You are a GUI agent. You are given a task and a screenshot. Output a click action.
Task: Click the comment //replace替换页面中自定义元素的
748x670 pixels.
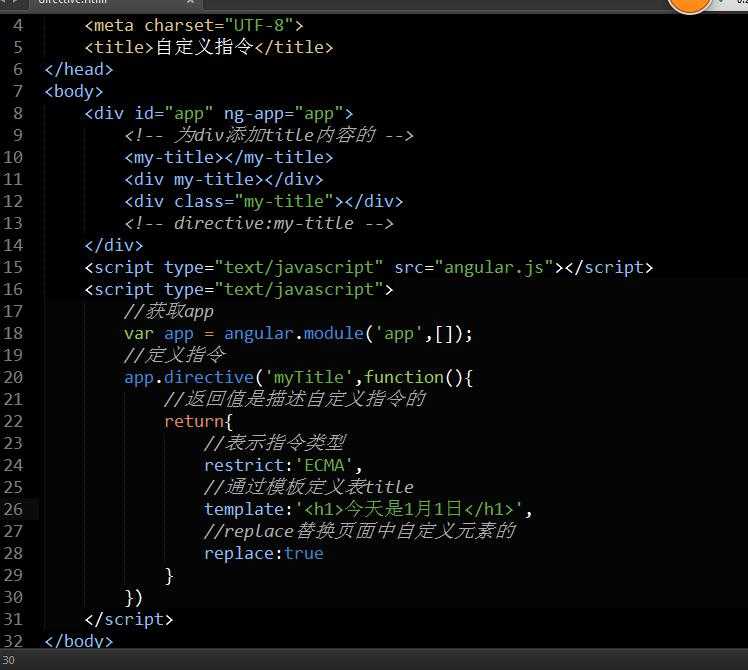pyautogui.click(x=359, y=531)
